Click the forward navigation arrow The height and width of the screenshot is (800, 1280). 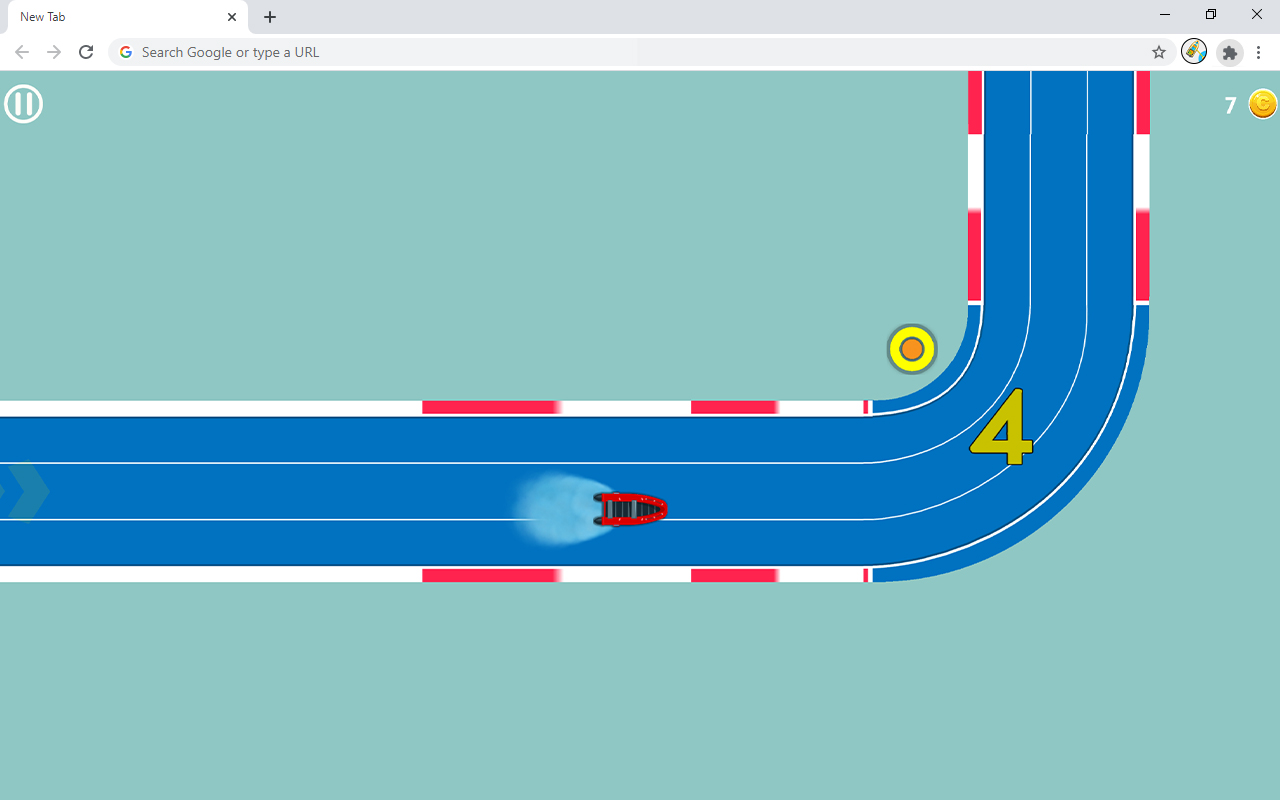coord(54,51)
